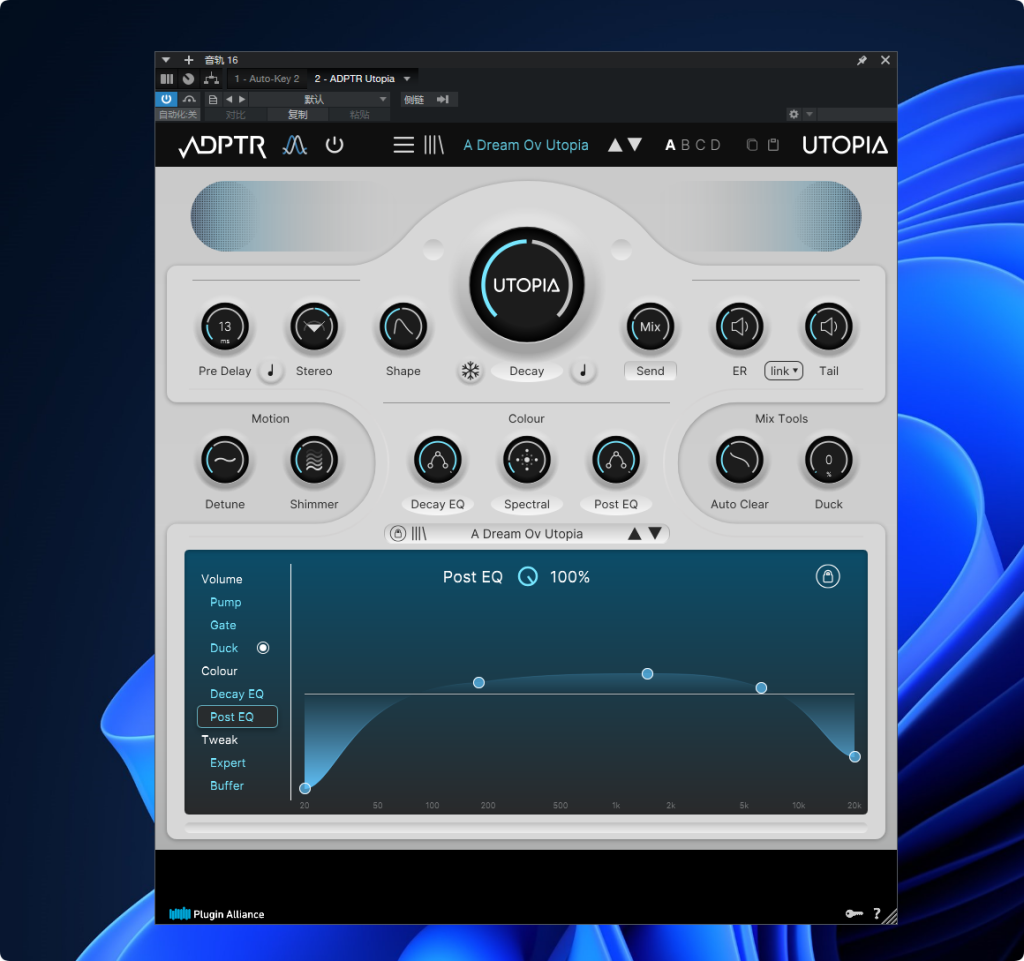Select Decay EQ in the side list
This screenshot has width=1024, height=961.
point(236,694)
